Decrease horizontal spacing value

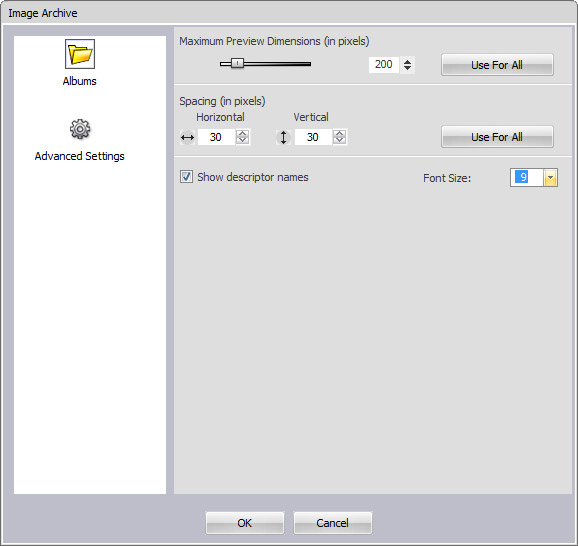[242, 141]
